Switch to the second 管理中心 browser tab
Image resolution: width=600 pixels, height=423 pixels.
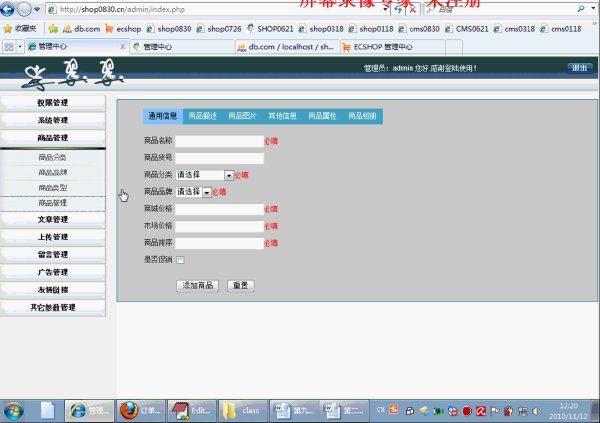(x=182, y=47)
